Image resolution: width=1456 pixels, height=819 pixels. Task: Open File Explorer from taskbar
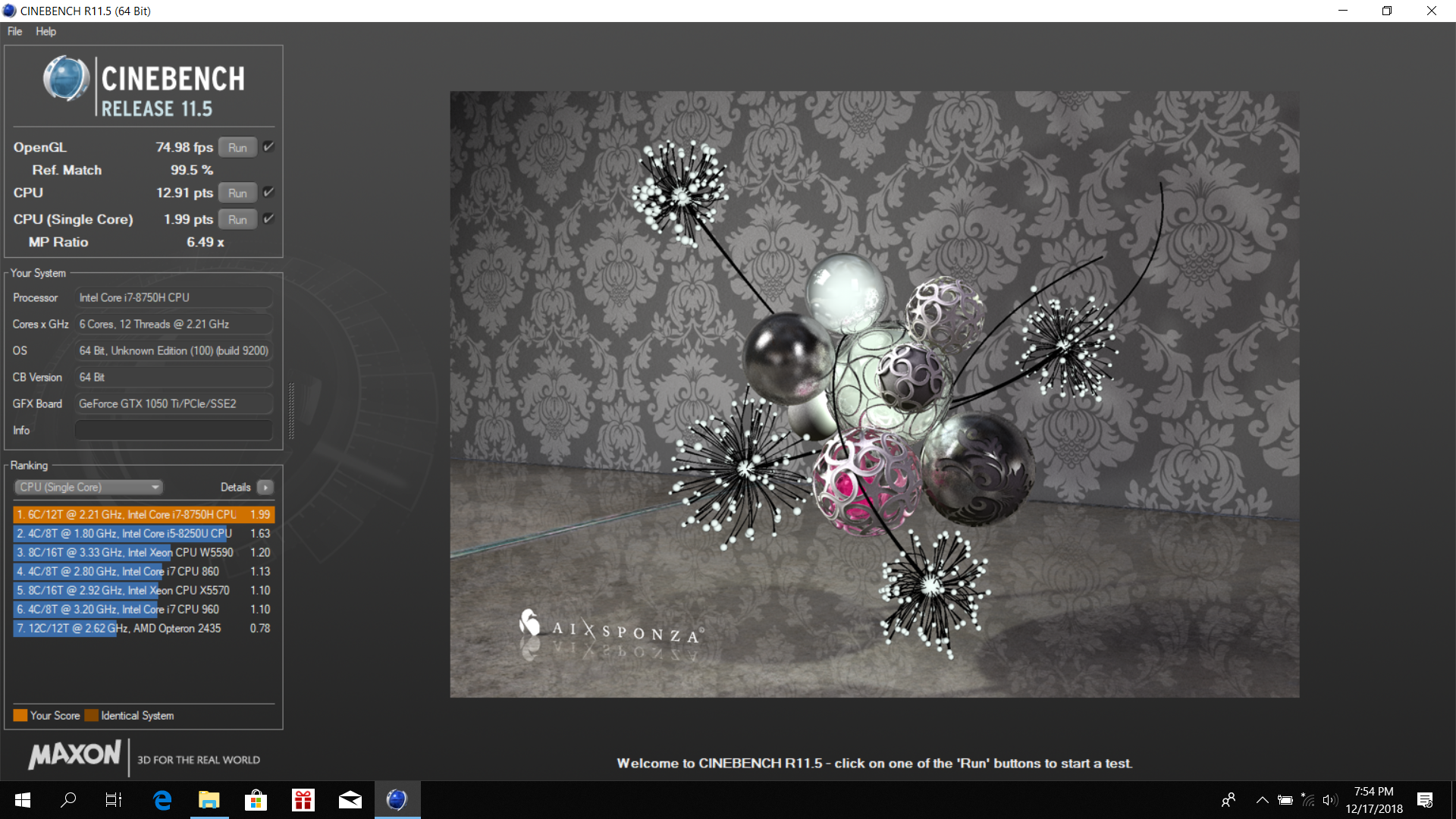pyautogui.click(x=209, y=800)
